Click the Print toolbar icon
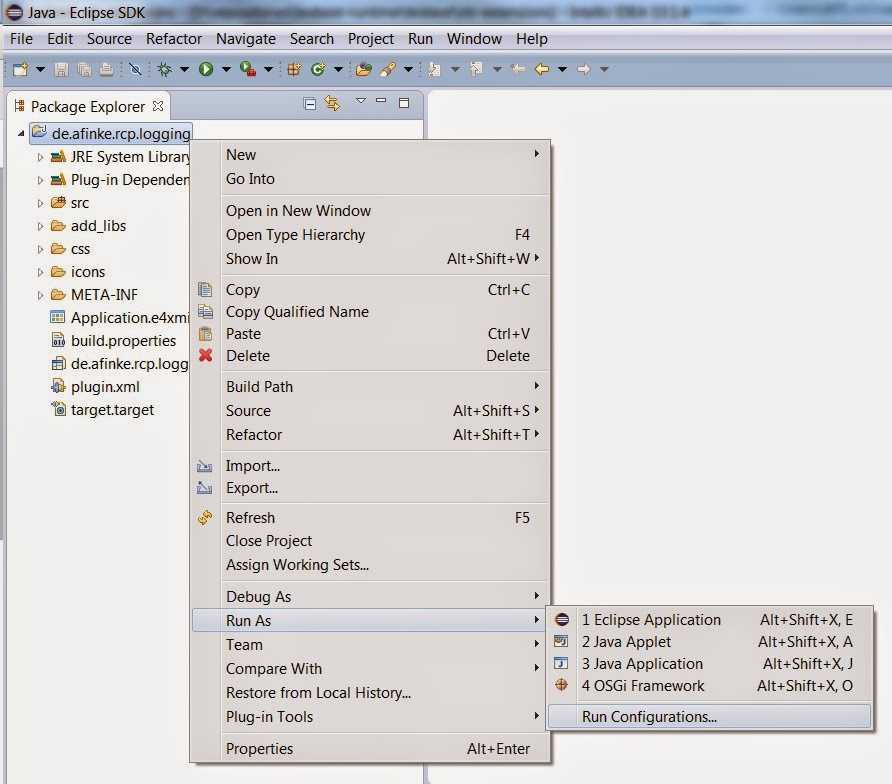The height and width of the screenshot is (784, 892). 106,69
